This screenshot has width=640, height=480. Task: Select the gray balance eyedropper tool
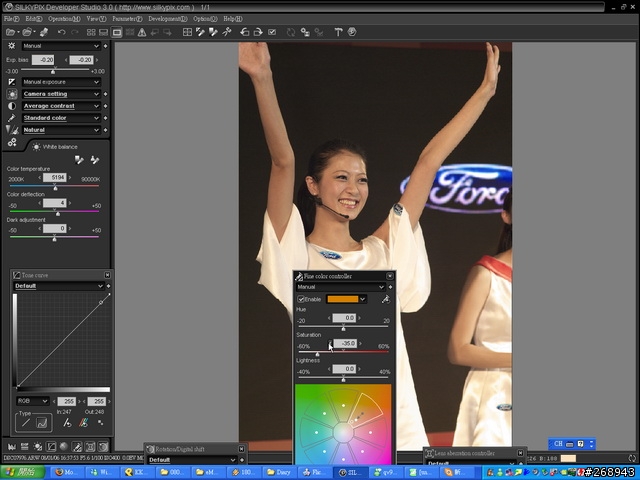click(213, 32)
